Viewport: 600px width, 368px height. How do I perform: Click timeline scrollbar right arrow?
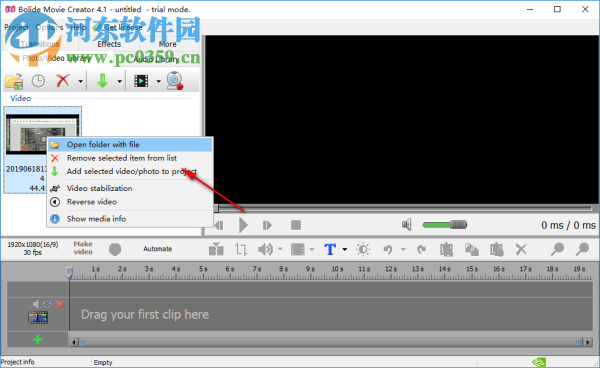click(x=588, y=342)
